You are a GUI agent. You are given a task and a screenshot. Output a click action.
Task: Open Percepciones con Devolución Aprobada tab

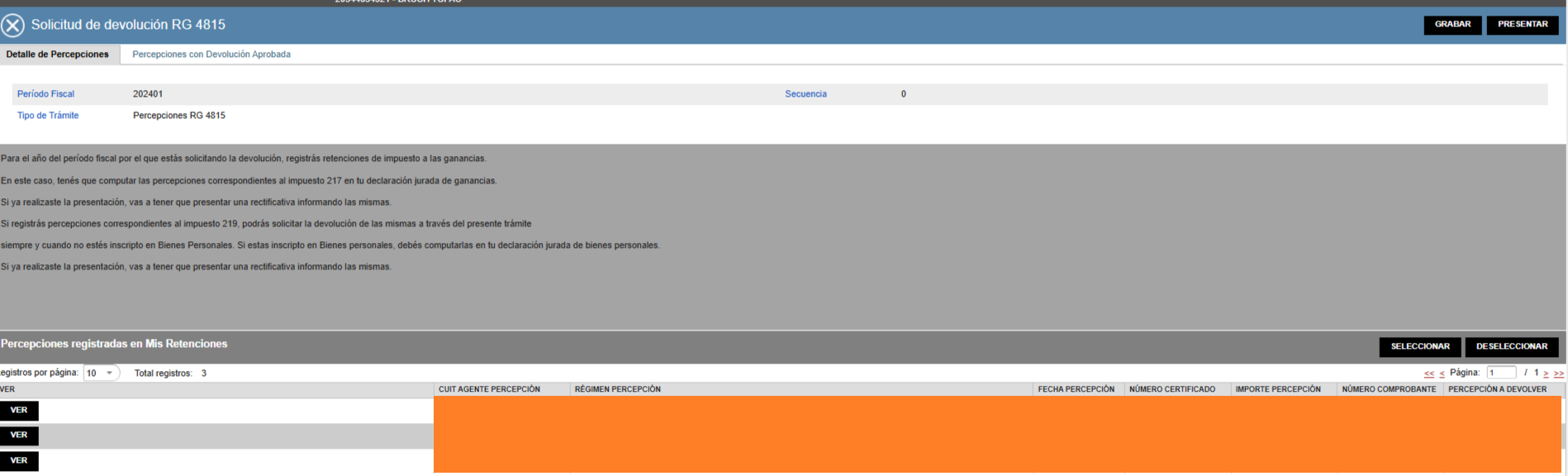[211, 55]
